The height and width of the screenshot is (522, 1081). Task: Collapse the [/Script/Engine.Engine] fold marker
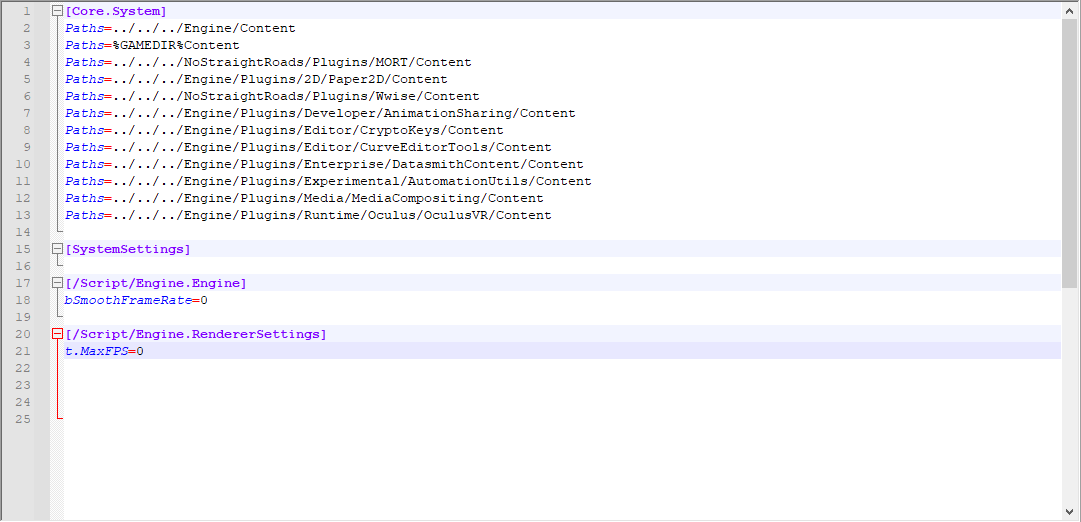point(57,283)
